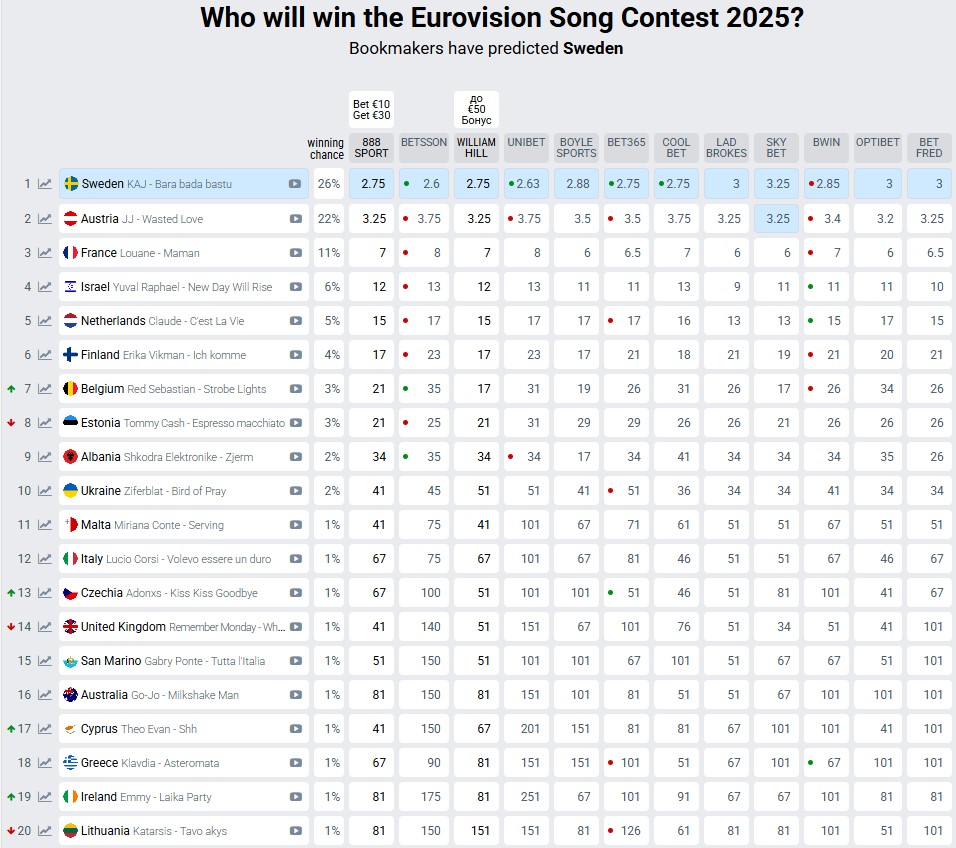This screenshot has width=956, height=848.
Task: Open the odds trend chart for France
Action: coord(44,252)
